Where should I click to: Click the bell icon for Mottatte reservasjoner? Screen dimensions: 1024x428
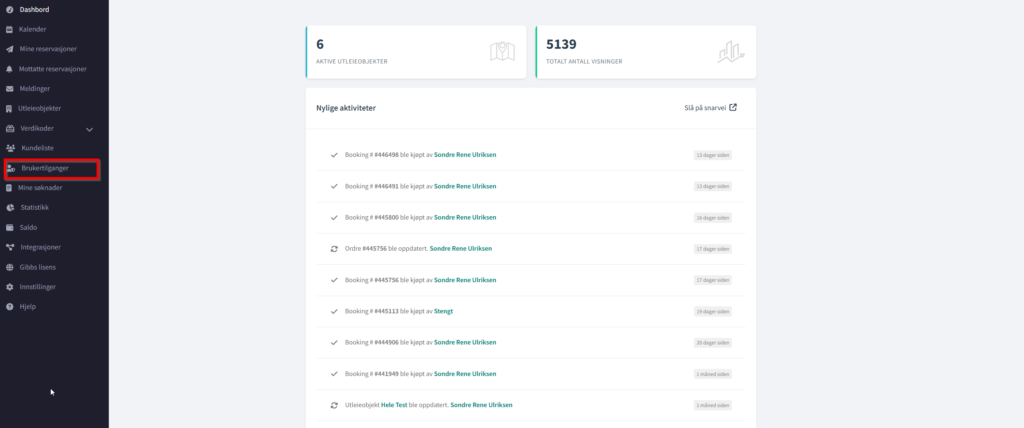(x=9, y=69)
